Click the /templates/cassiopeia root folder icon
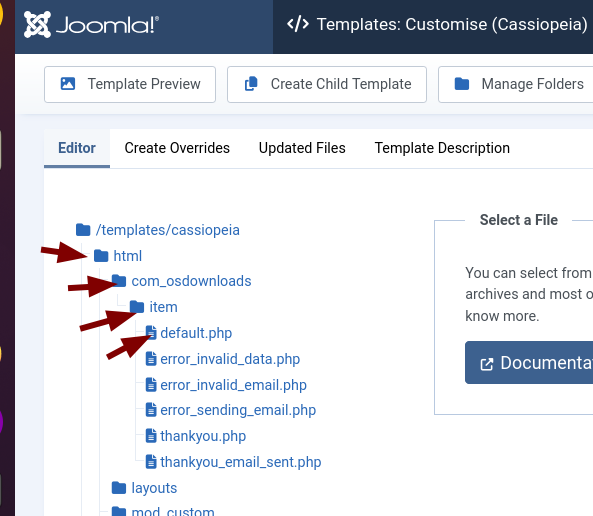Viewport: 593px width, 516px height. pyautogui.click(x=83, y=230)
